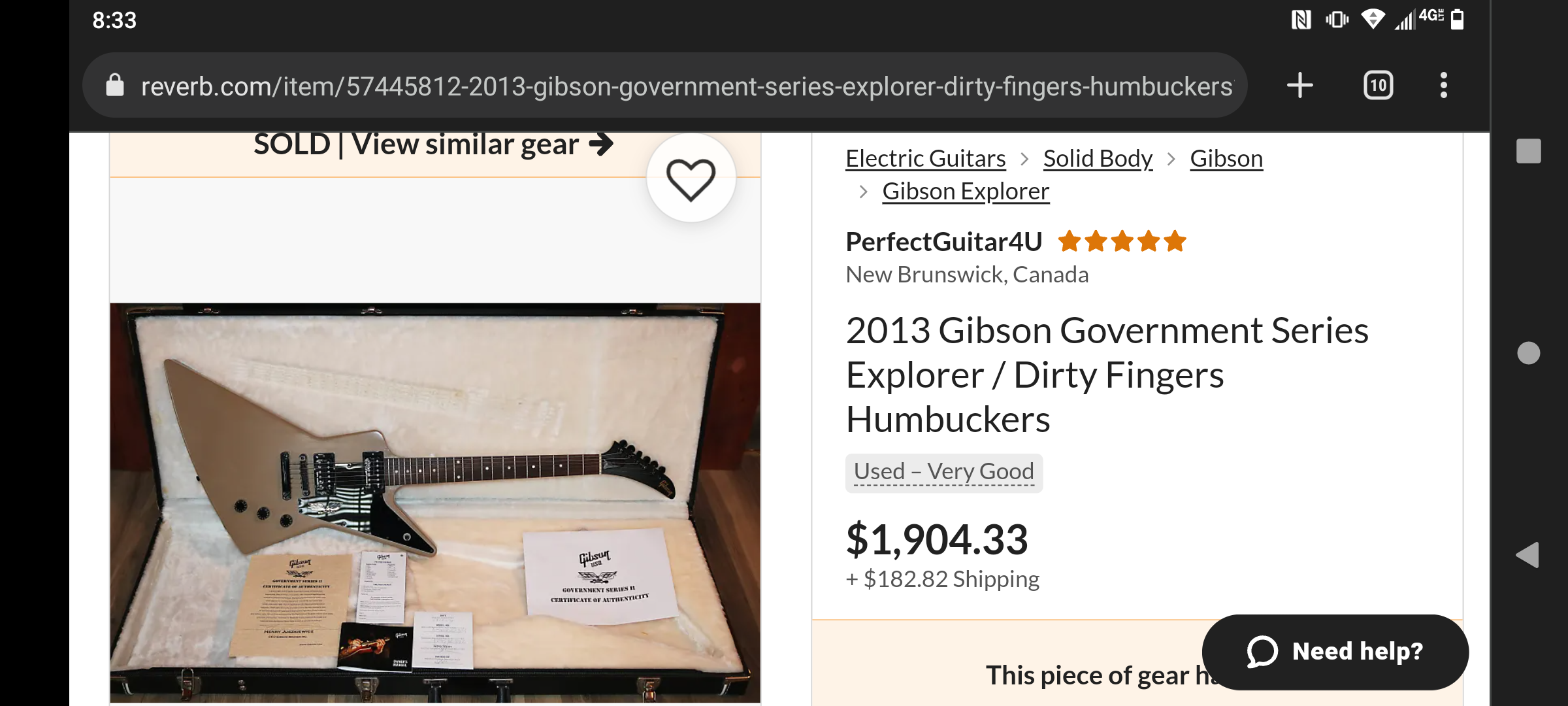This screenshot has width=1568, height=706.
Task: Open a new browser tab
Action: [x=1299, y=86]
